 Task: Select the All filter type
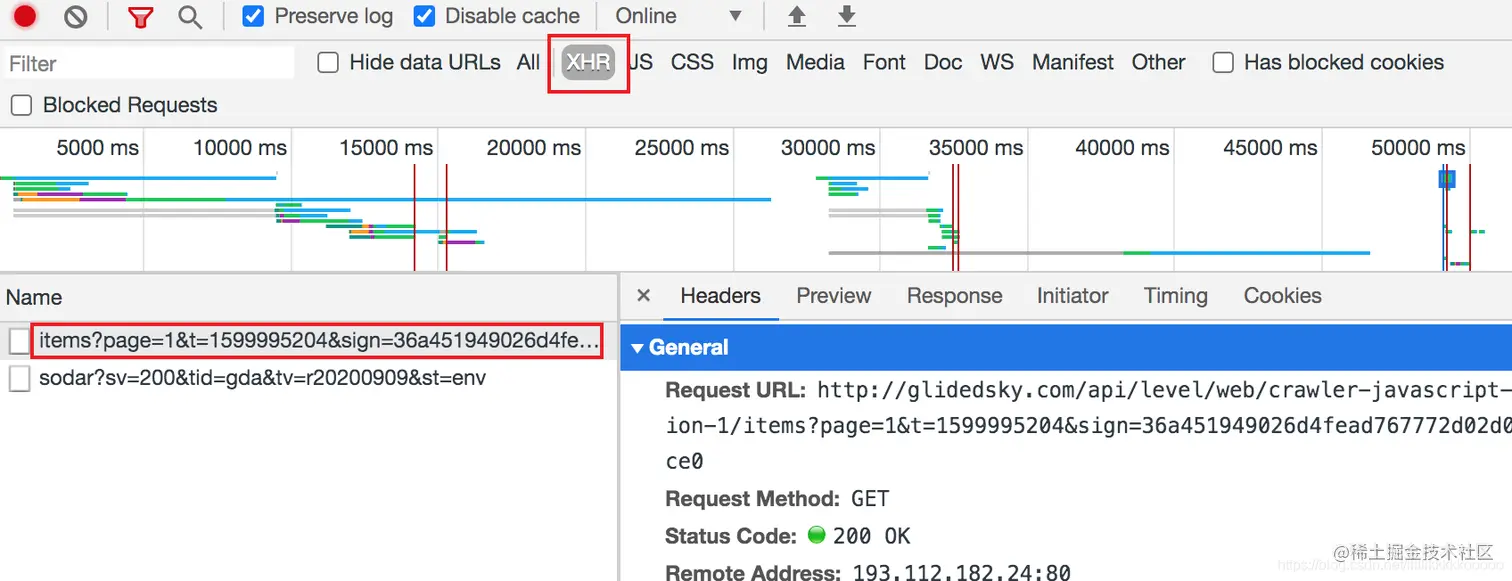[x=528, y=62]
